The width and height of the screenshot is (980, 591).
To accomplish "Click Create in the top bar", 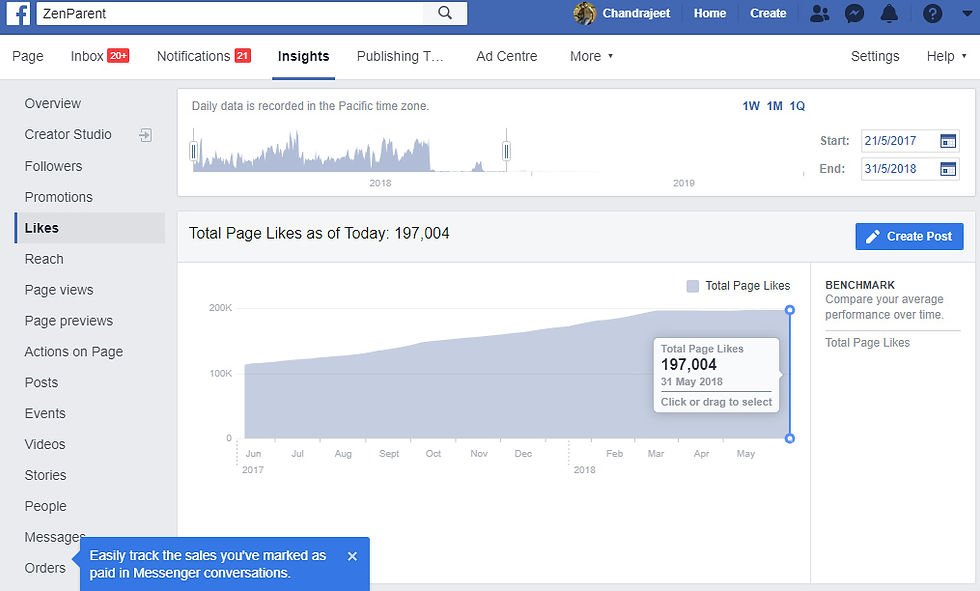I will [768, 13].
